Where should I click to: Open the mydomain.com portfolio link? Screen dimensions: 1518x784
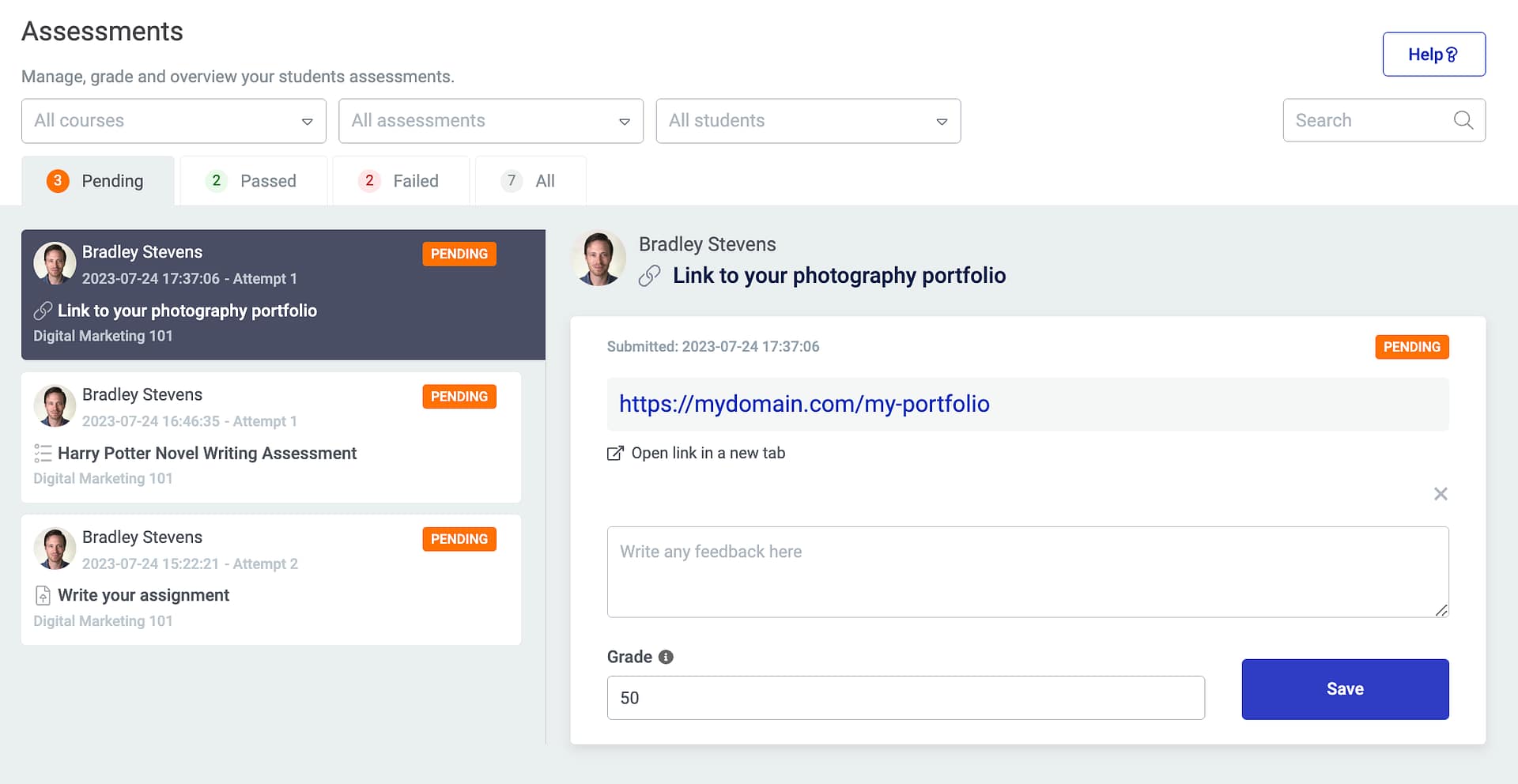804,404
